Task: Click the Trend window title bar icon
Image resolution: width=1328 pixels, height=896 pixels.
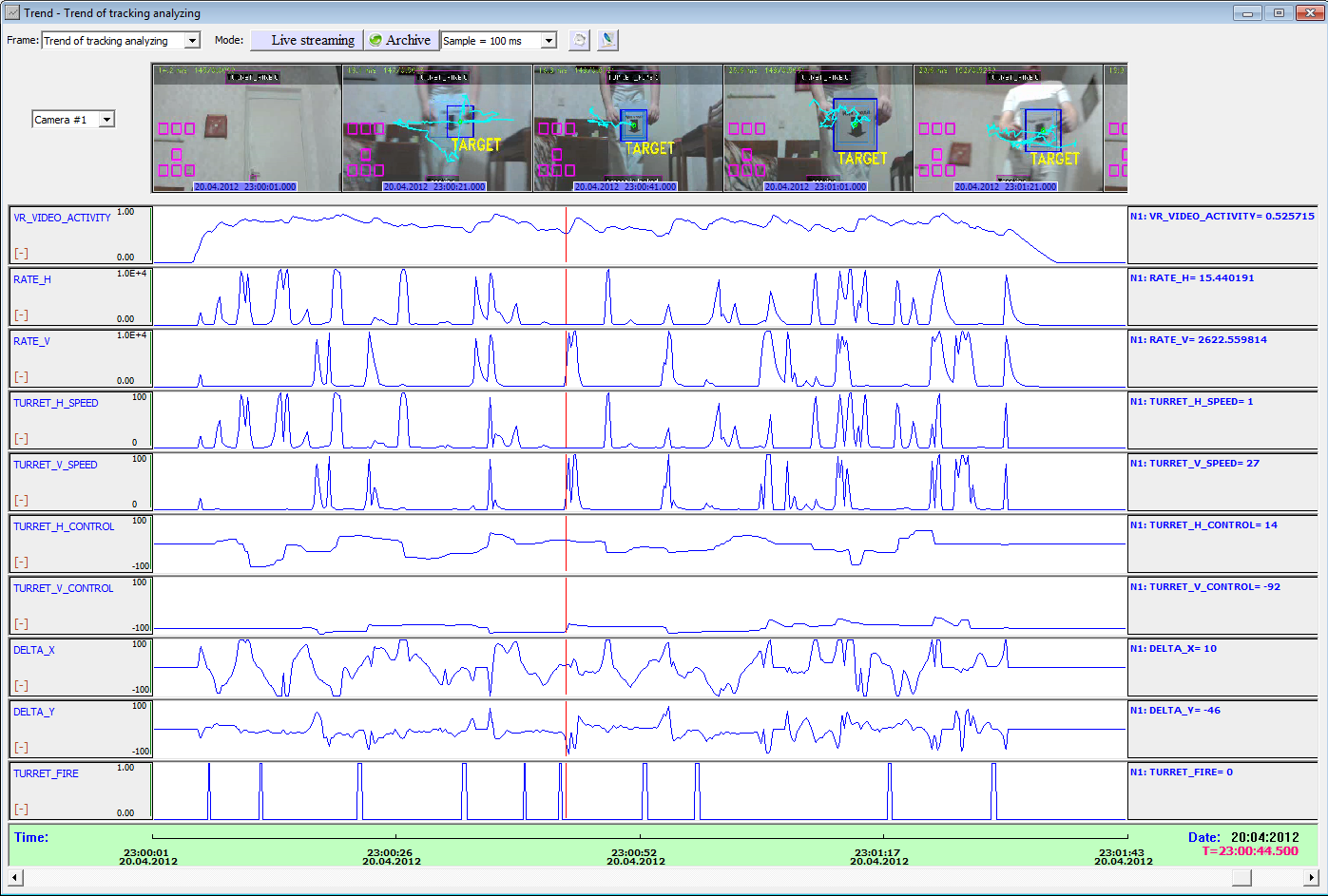Action: point(12,13)
